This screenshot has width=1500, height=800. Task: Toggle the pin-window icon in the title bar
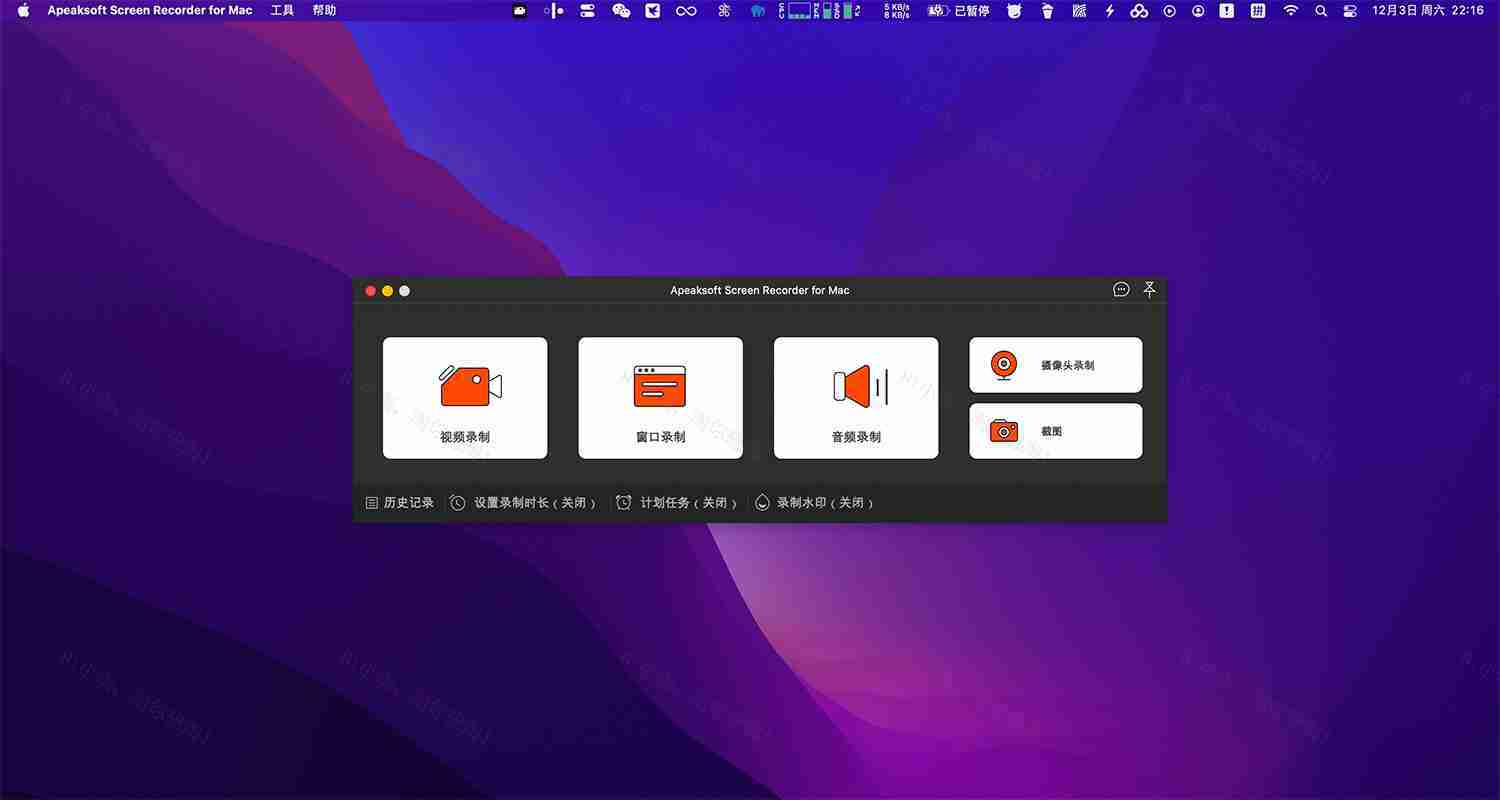tap(1149, 289)
